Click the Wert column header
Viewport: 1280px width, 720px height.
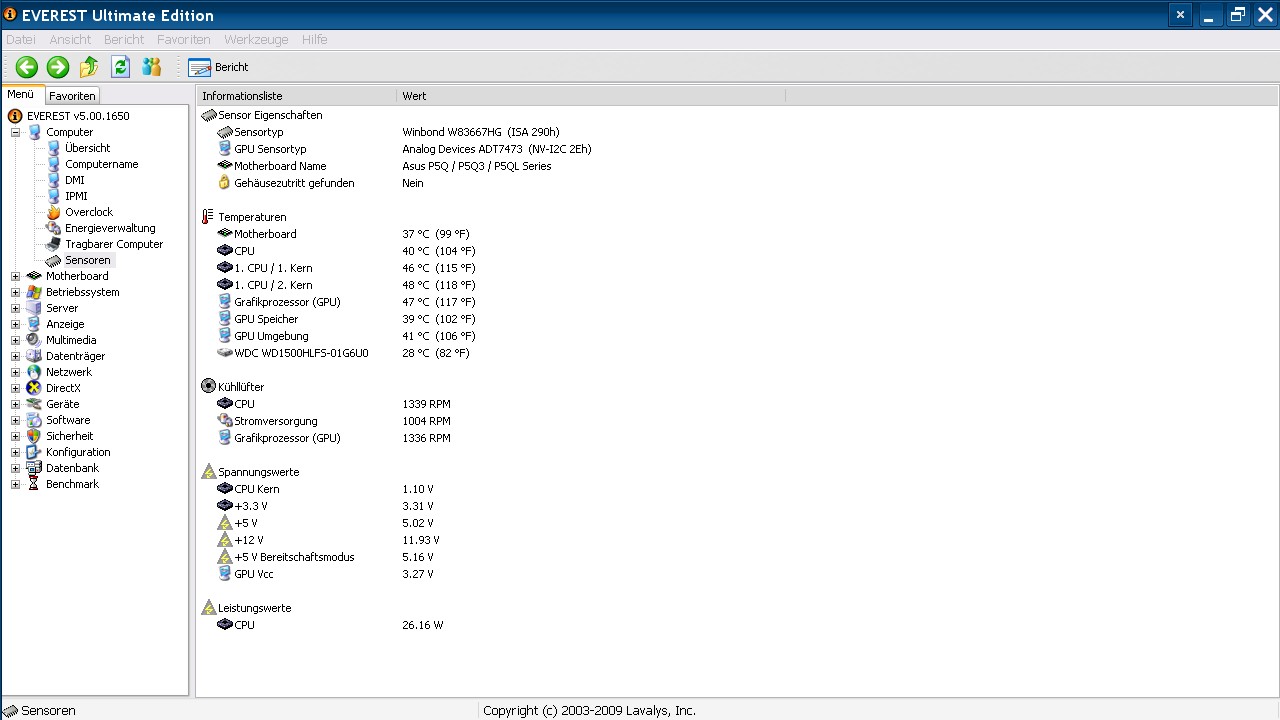tap(590, 96)
